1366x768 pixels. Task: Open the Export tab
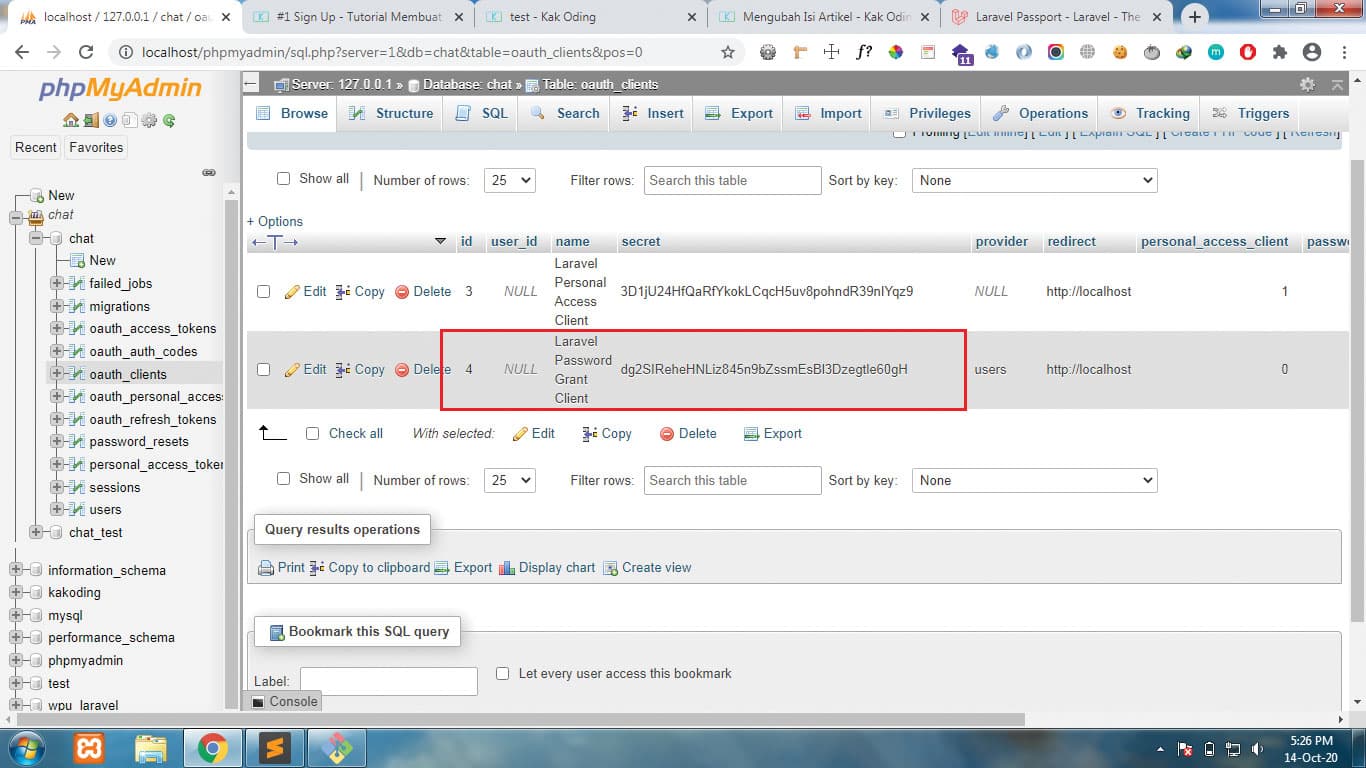pyautogui.click(x=739, y=113)
